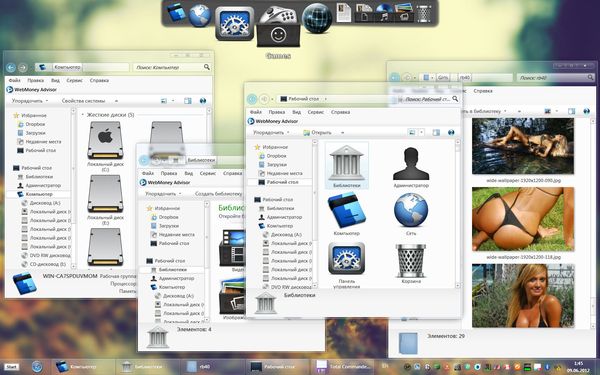Click help icon in the rb40 pictures window
This screenshot has height=375, width=600.
(x=587, y=111)
